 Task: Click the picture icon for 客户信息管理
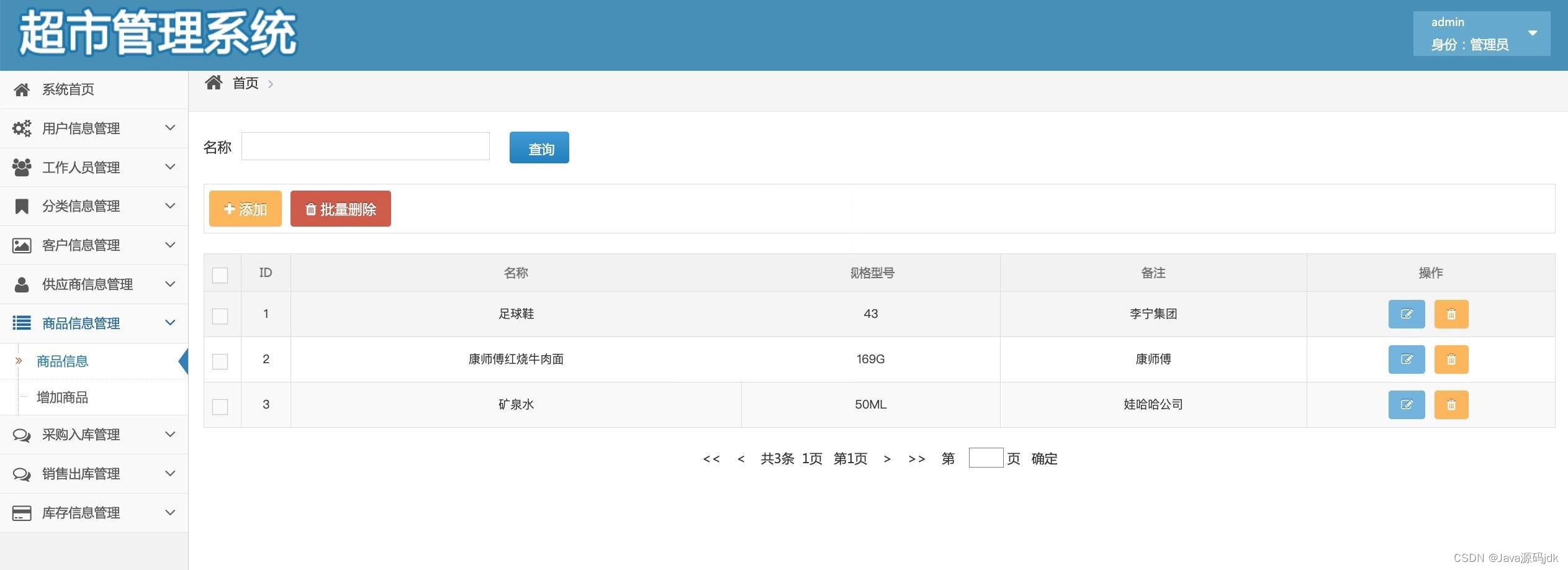(x=22, y=245)
